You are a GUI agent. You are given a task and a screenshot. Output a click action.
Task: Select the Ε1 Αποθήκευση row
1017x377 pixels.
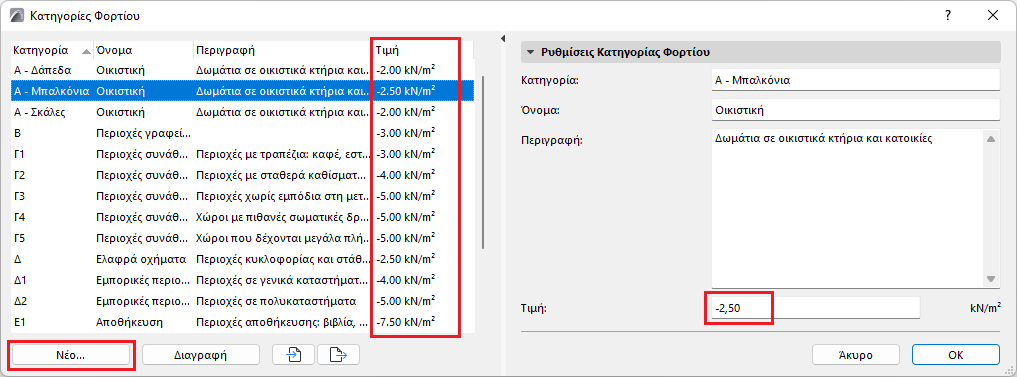pos(243,322)
